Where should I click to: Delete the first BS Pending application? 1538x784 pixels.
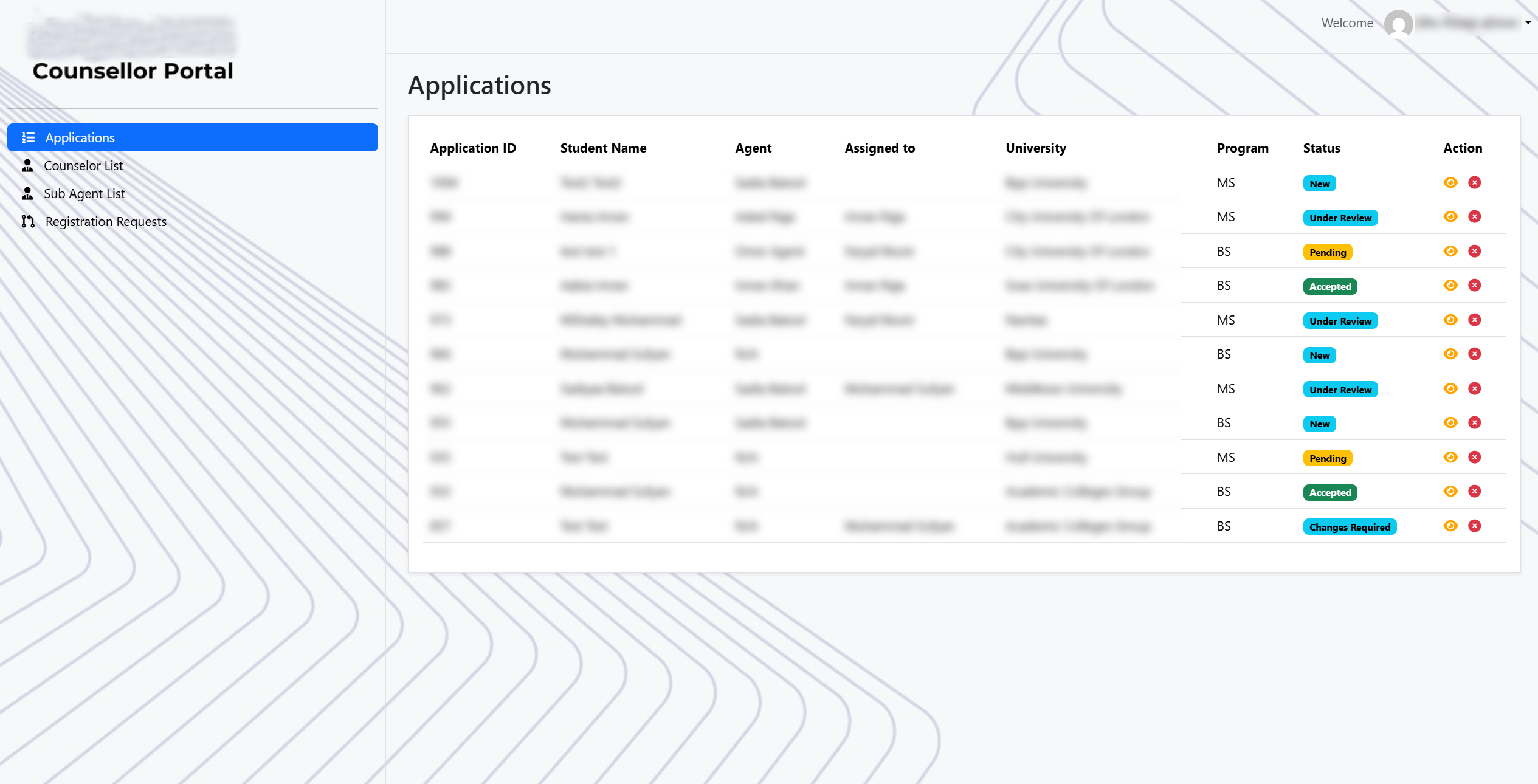pyautogui.click(x=1474, y=251)
